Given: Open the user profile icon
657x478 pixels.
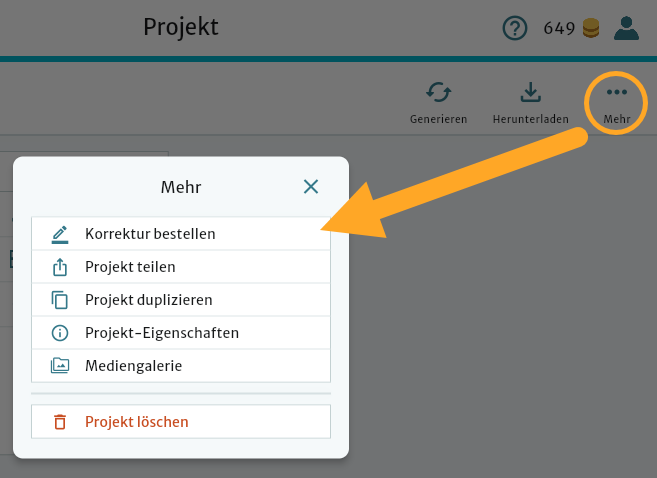Looking at the screenshot, I should [627, 28].
